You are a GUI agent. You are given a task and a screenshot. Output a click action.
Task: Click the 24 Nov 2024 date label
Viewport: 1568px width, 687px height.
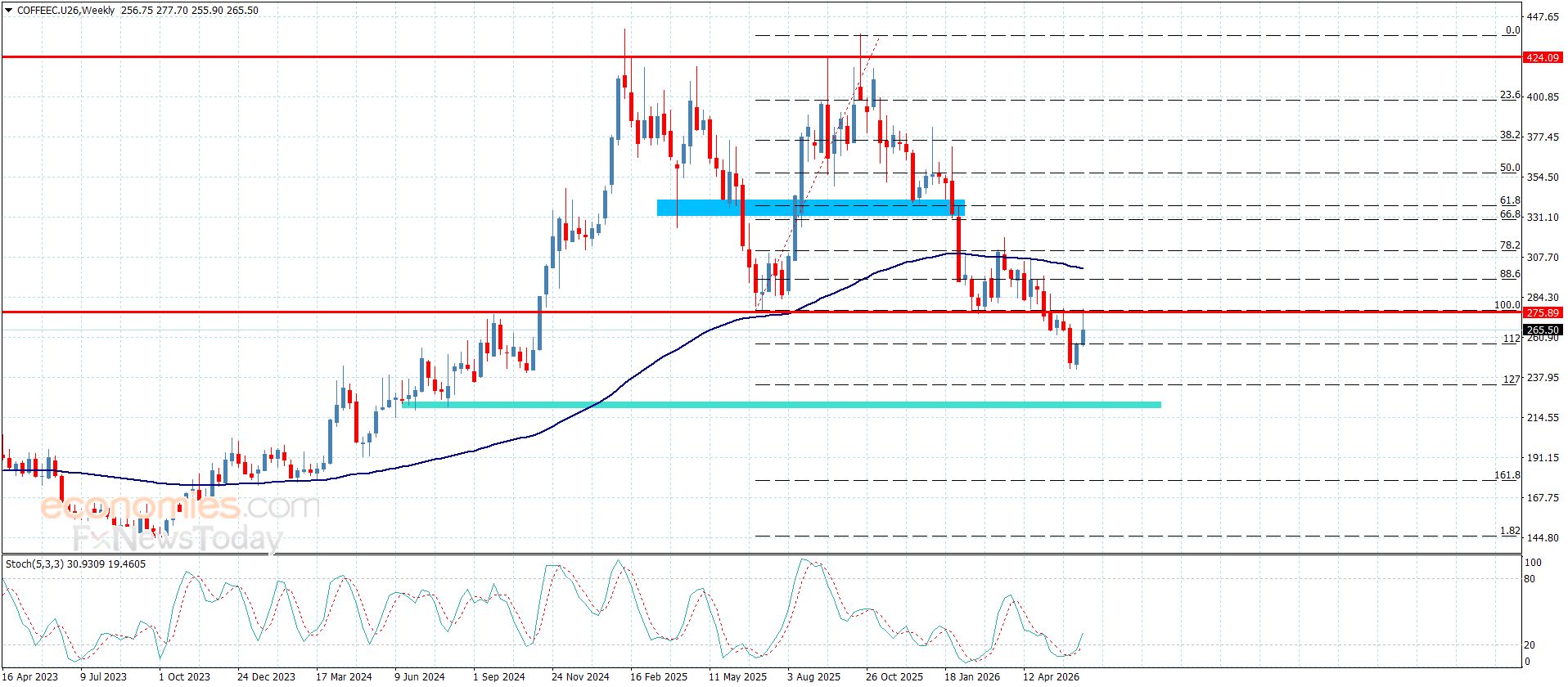click(580, 676)
